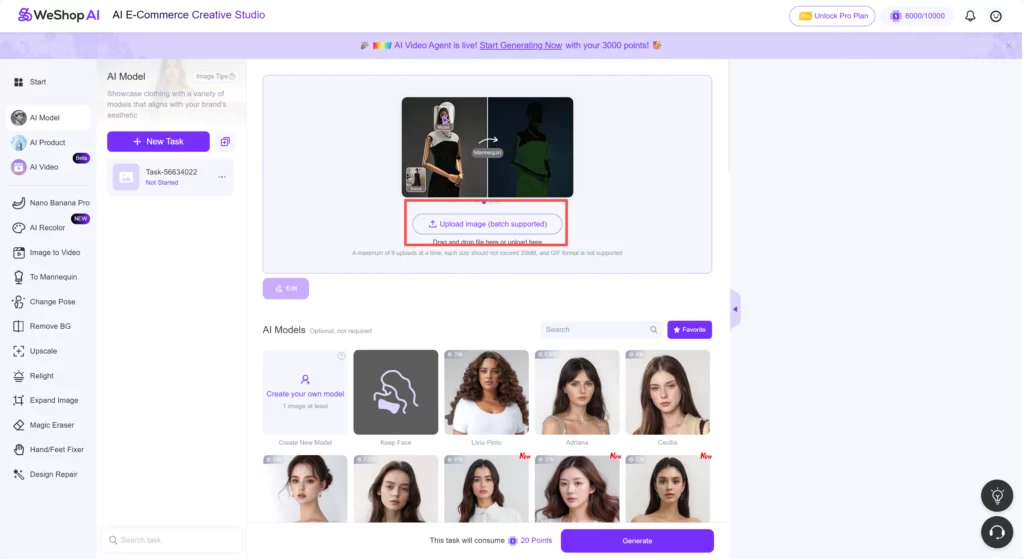Click the search magnifier in AI Models search
Viewport: 1024px width, 559px height.
(x=653, y=330)
